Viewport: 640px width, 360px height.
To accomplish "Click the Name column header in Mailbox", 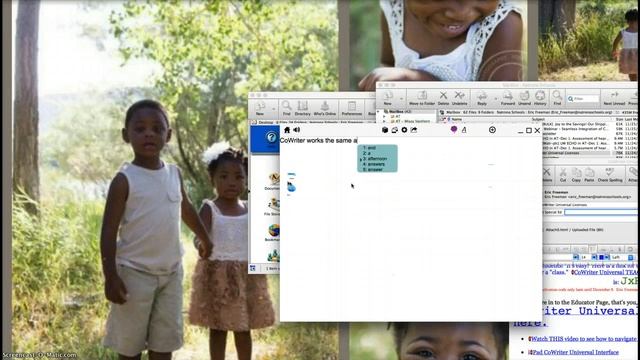I will [457, 119].
